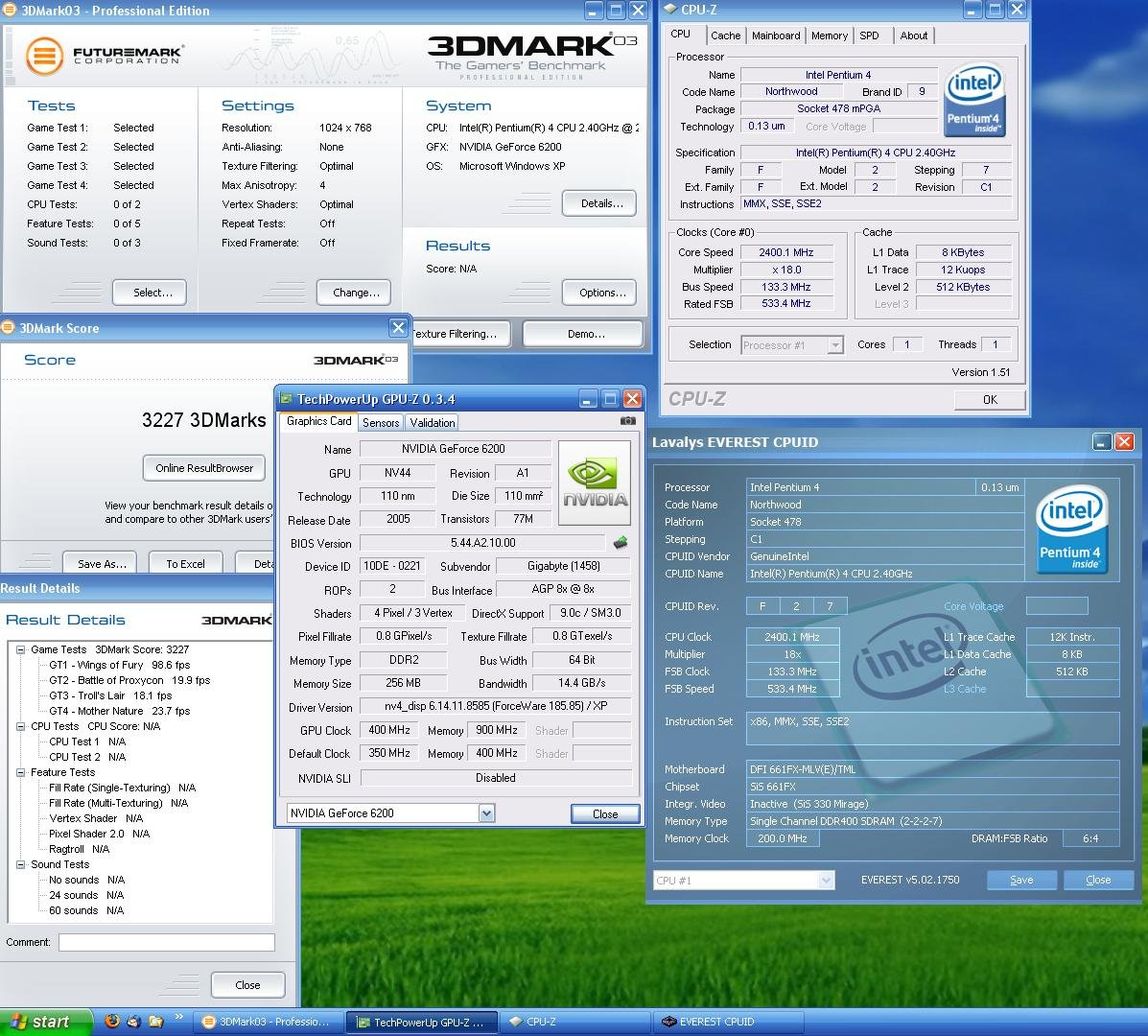The width and height of the screenshot is (1148, 1036).
Task: Click the GPU-Z title bar icon
Action: 286,398
